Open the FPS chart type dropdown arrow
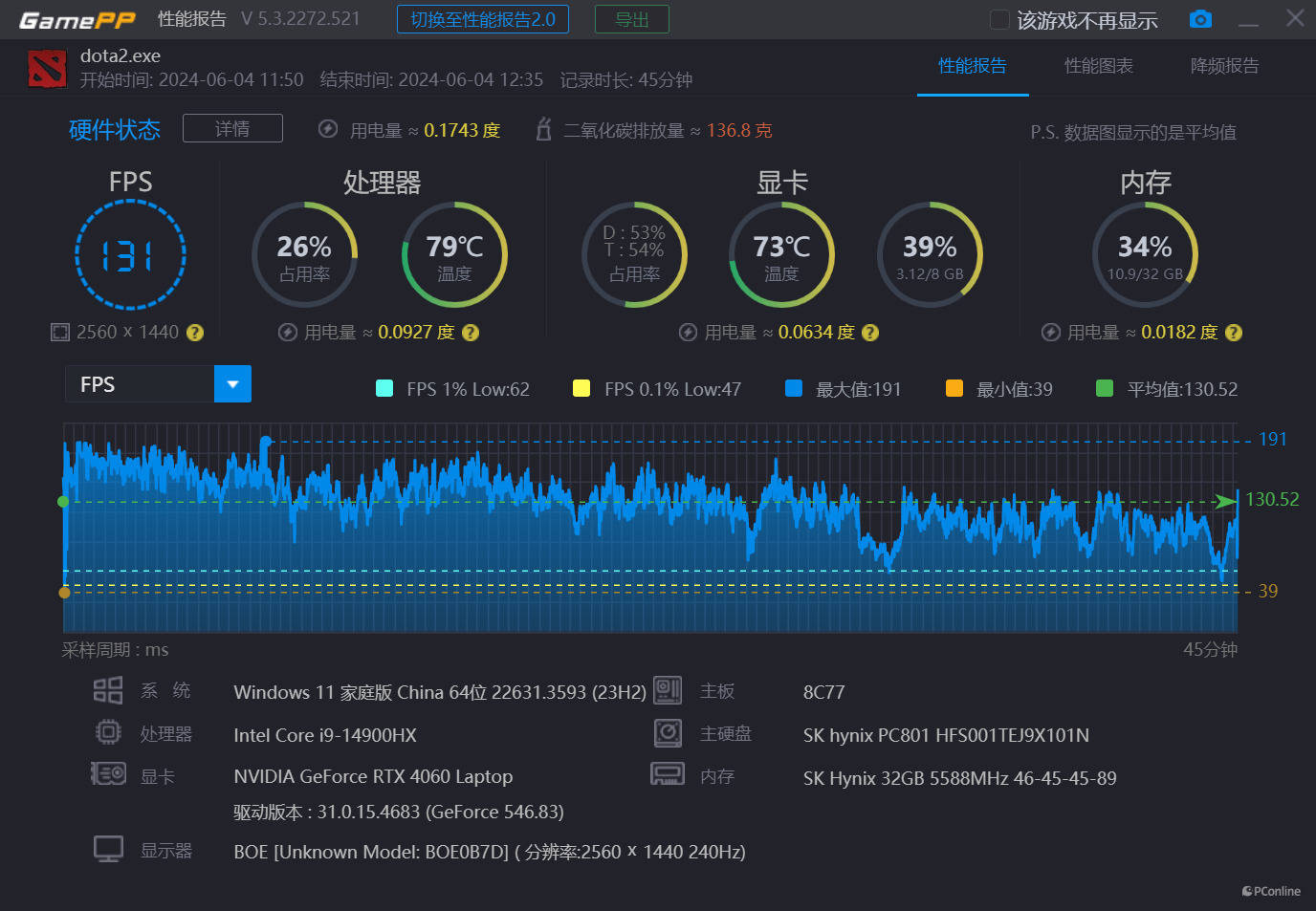Viewport: 1316px width, 911px height. pyautogui.click(x=232, y=384)
